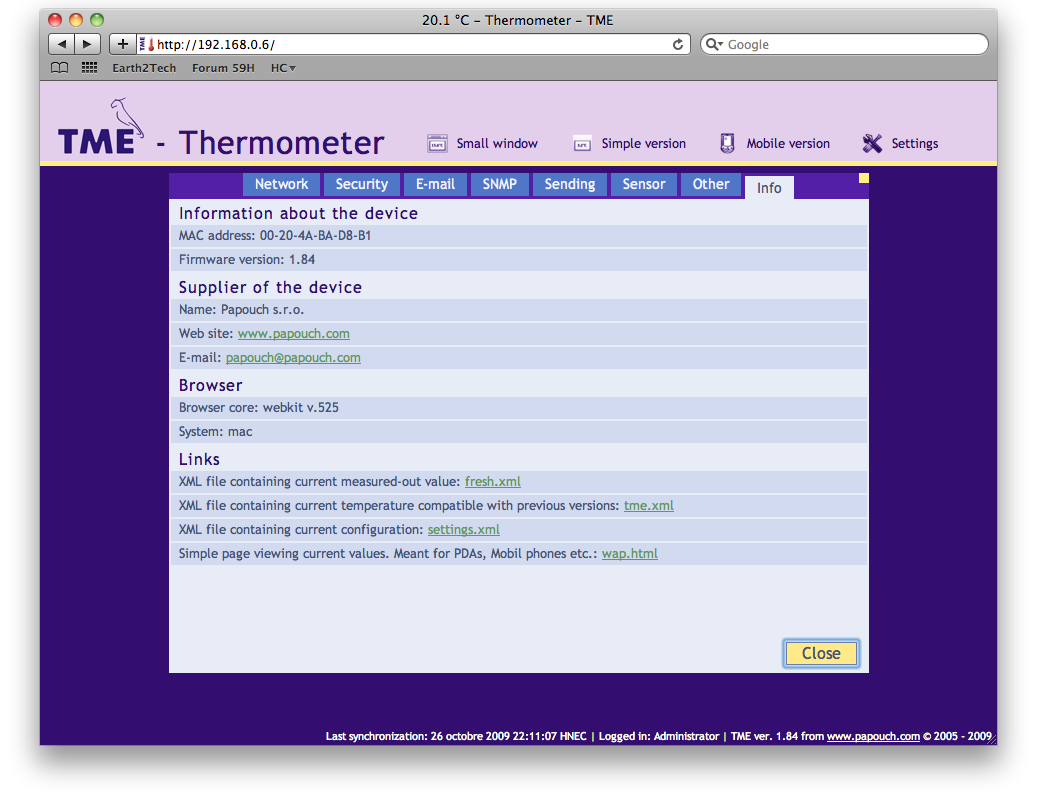Click the search magnifier icon in Google field
Viewport: 1037px width, 800px height.
[x=714, y=44]
